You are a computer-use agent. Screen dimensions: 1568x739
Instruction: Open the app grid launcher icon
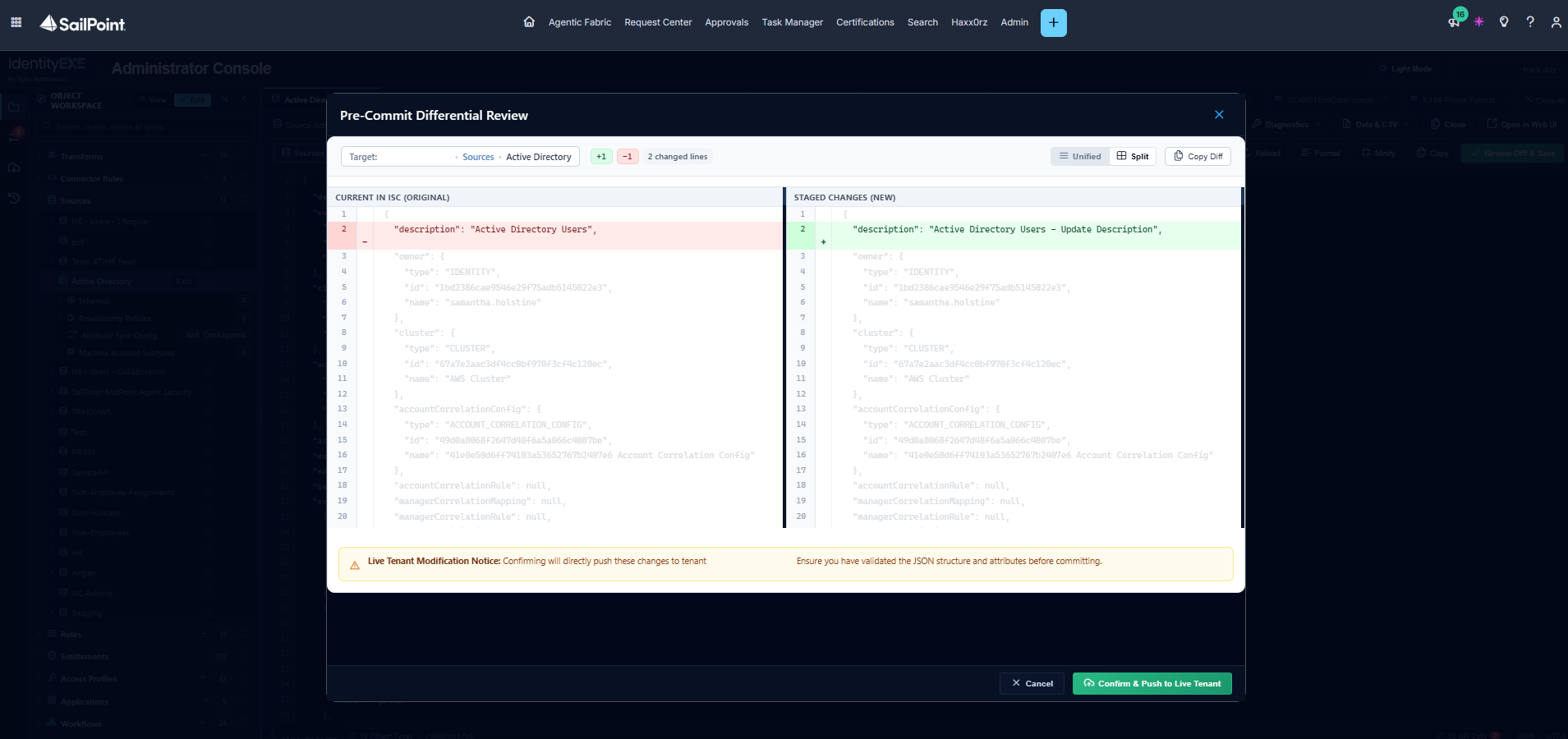16,22
